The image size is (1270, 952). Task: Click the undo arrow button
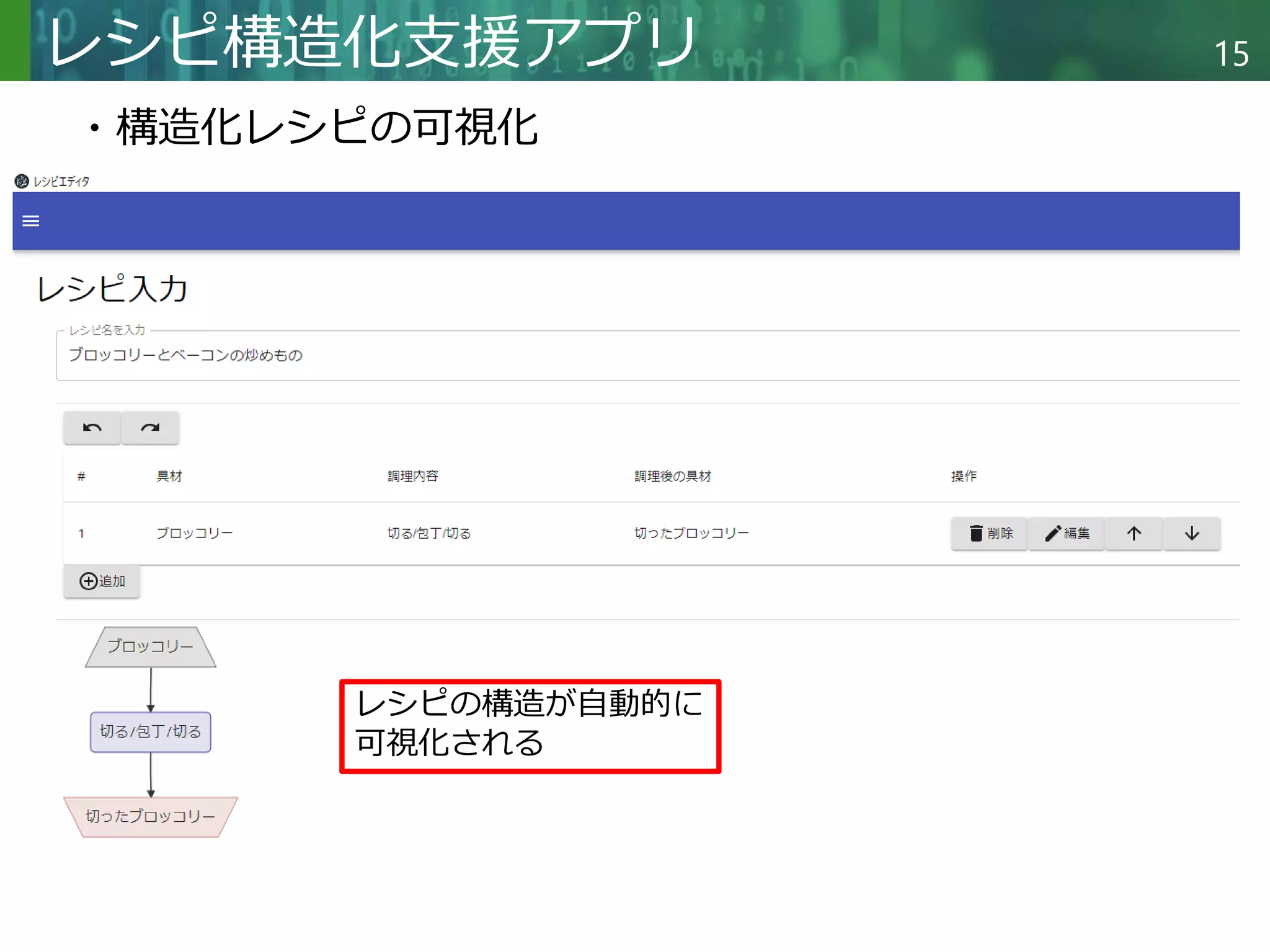click(x=92, y=428)
